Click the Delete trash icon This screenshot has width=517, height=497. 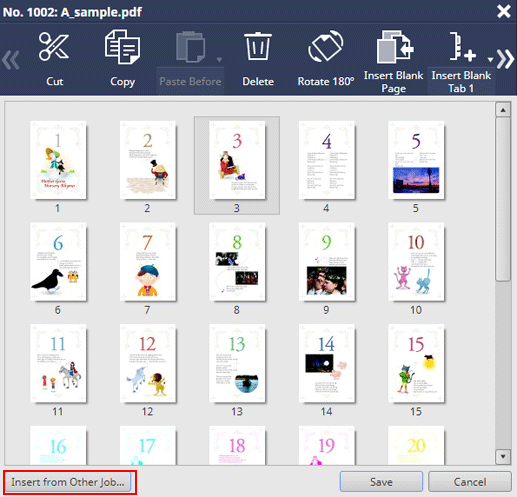tap(258, 46)
